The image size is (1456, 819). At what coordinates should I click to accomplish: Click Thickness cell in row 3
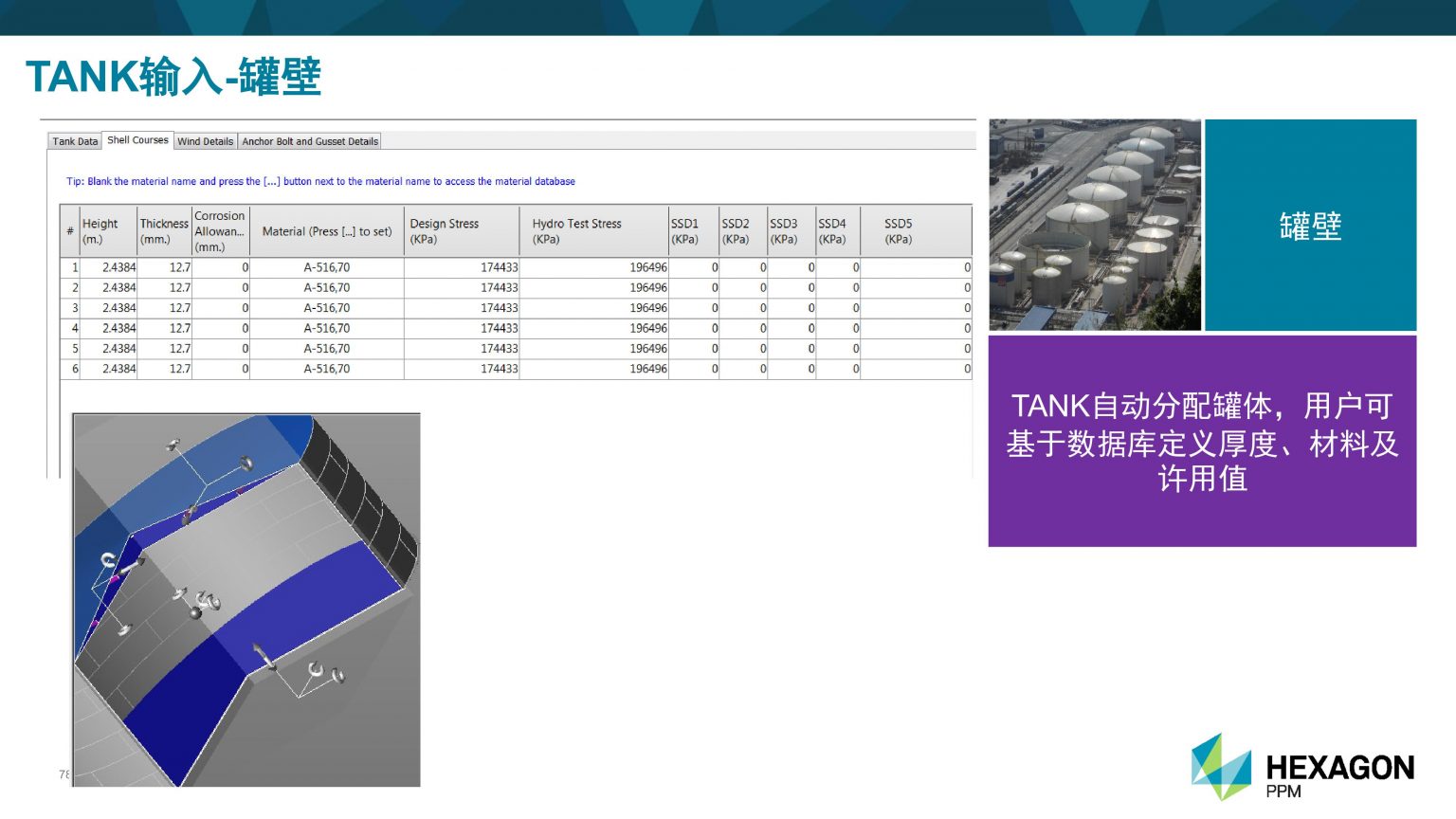coord(165,308)
